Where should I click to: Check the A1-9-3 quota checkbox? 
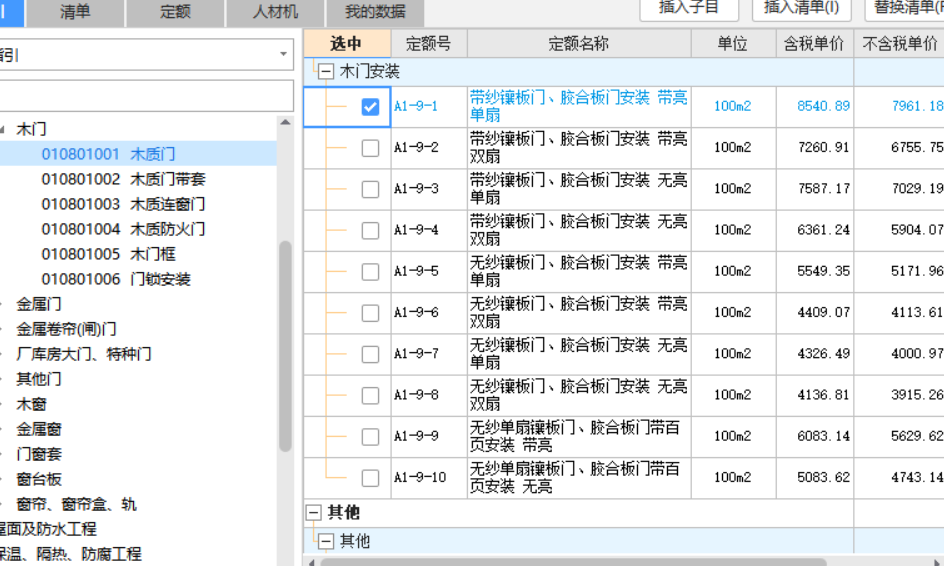(x=370, y=189)
